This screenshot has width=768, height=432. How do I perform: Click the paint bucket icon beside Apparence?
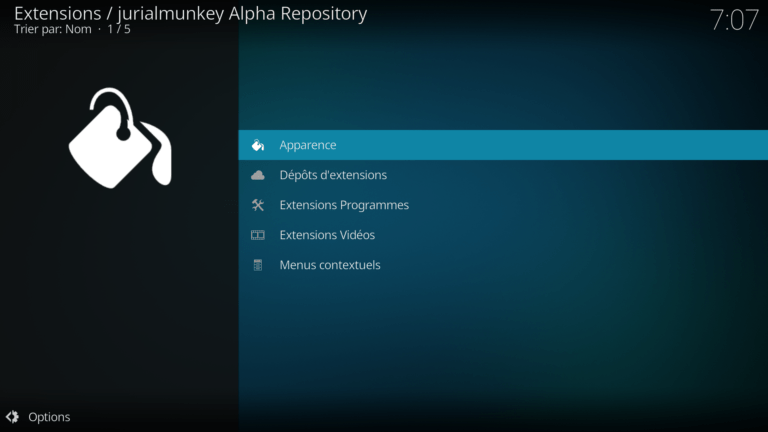258,145
